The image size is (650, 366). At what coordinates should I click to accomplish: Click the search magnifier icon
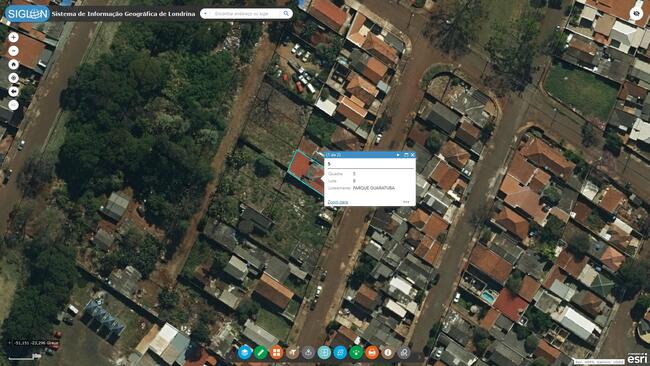(286, 14)
